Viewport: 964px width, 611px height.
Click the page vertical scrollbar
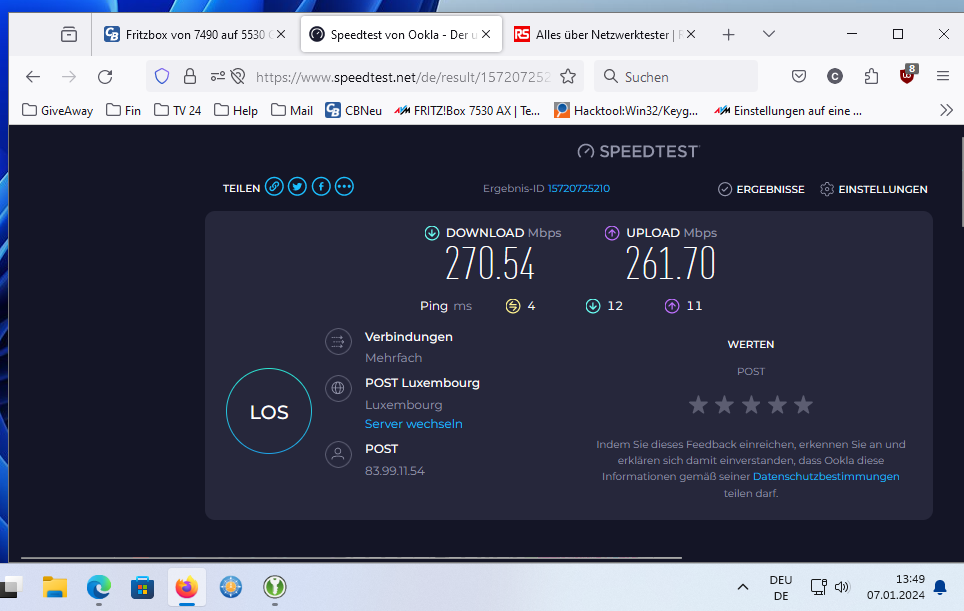(x=962, y=183)
